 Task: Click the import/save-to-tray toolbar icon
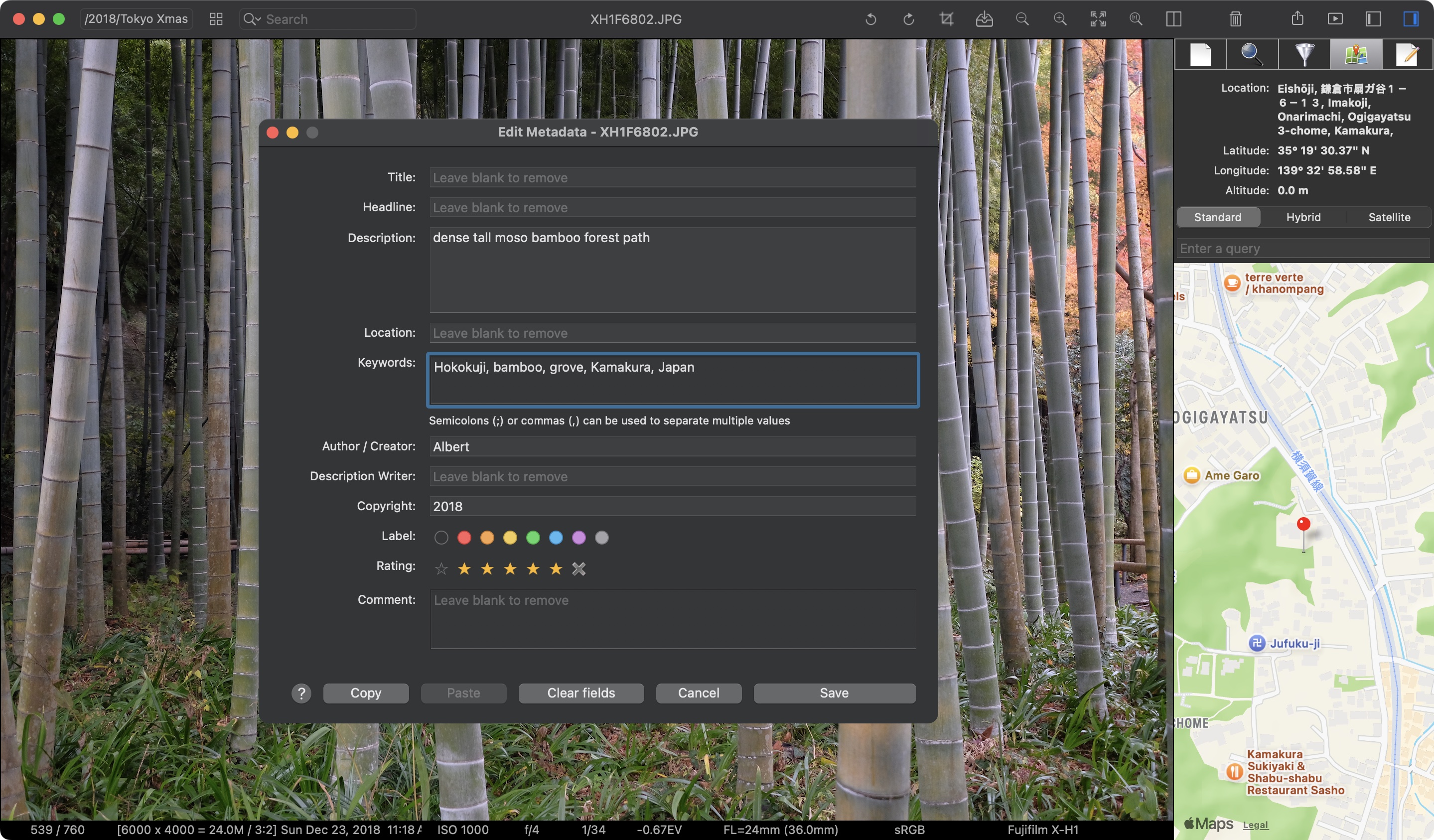(x=985, y=19)
